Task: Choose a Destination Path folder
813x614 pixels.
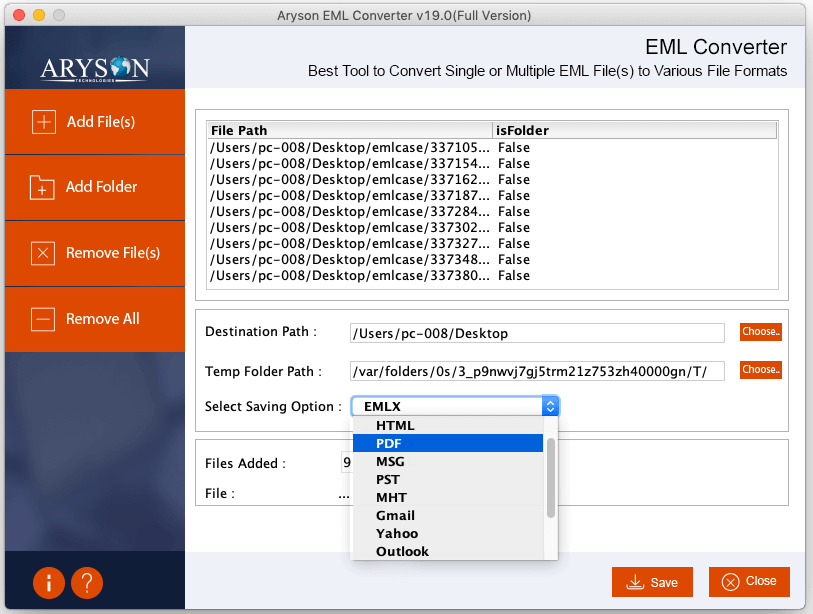Action: [x=761, y=332]
